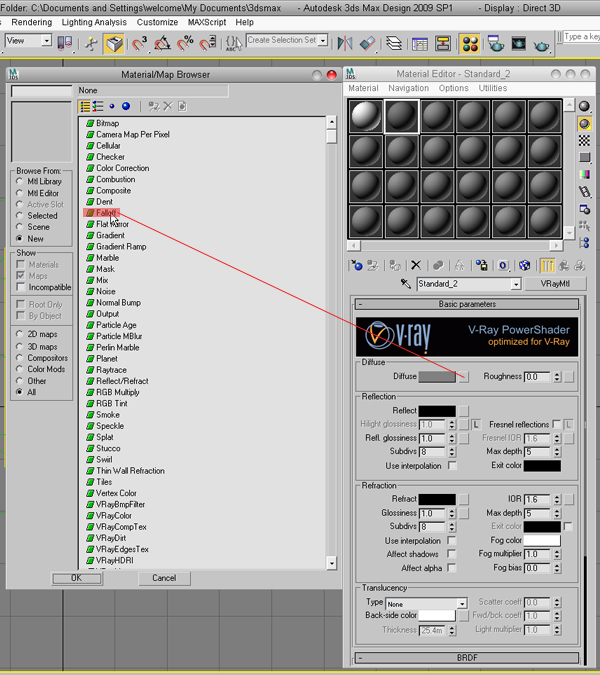
Task: Expand the BRDF rollout
Action: 467,658
